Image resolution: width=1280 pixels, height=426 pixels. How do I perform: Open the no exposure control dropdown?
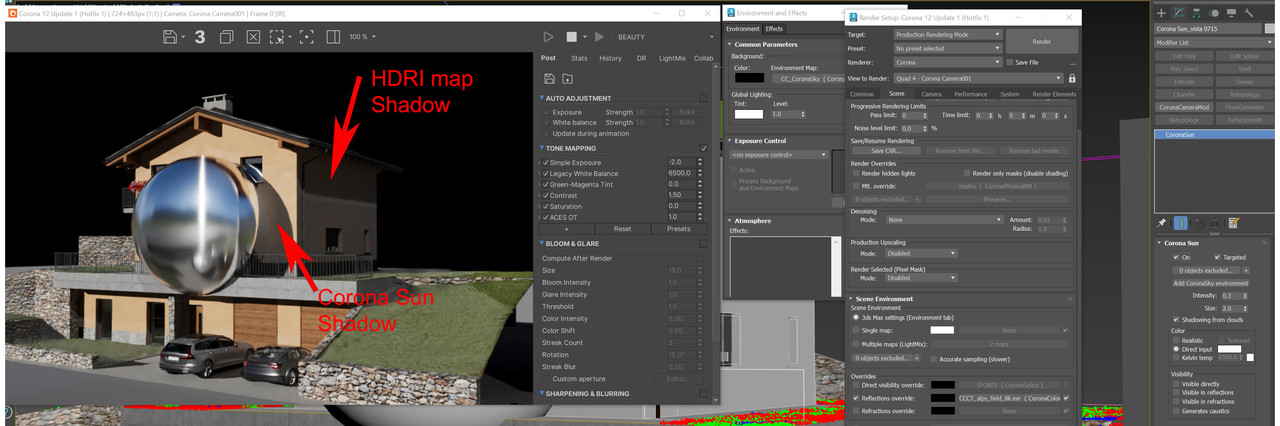[779, 155]
